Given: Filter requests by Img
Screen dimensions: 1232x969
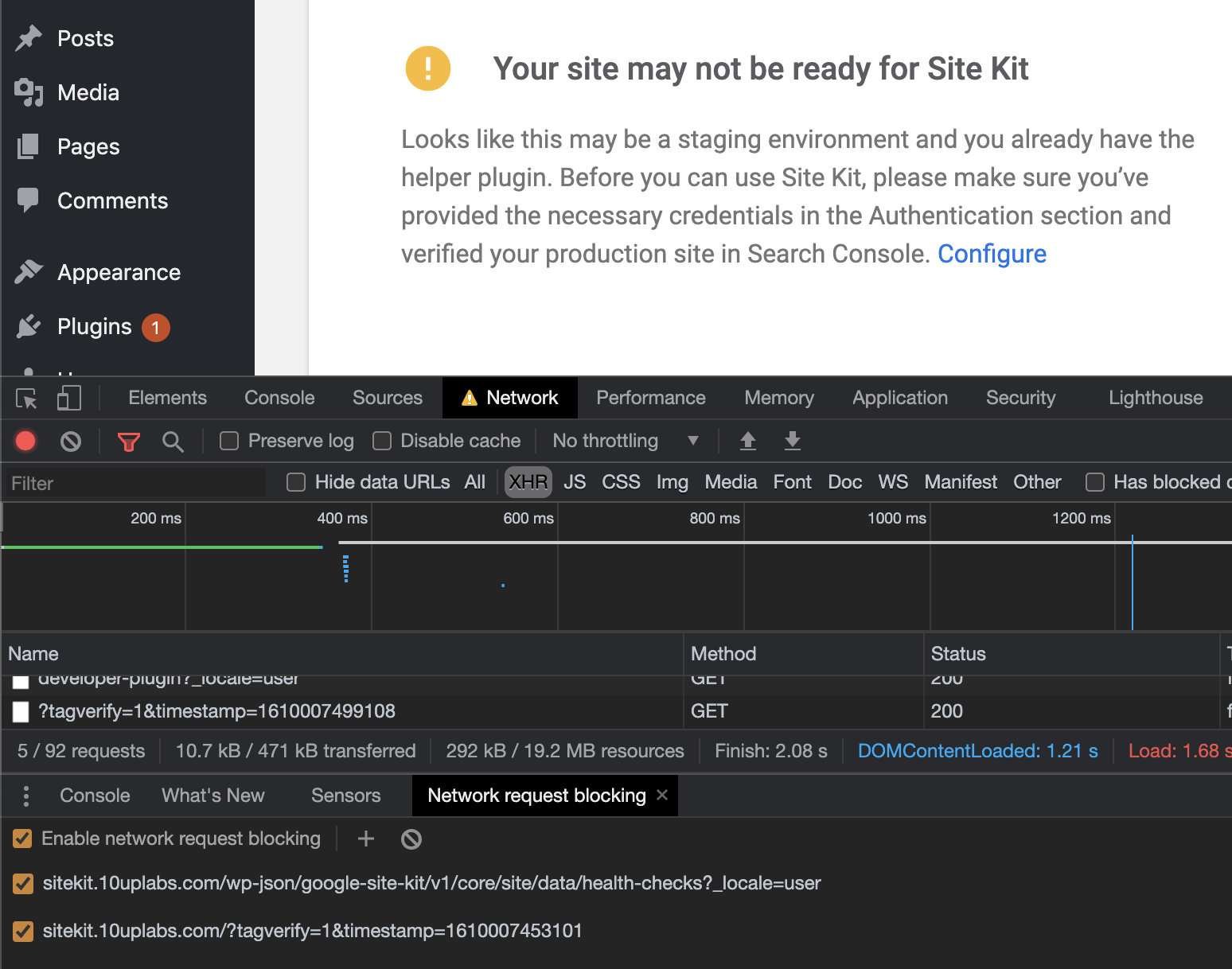Looking at the screenshot, I should 673,482.
